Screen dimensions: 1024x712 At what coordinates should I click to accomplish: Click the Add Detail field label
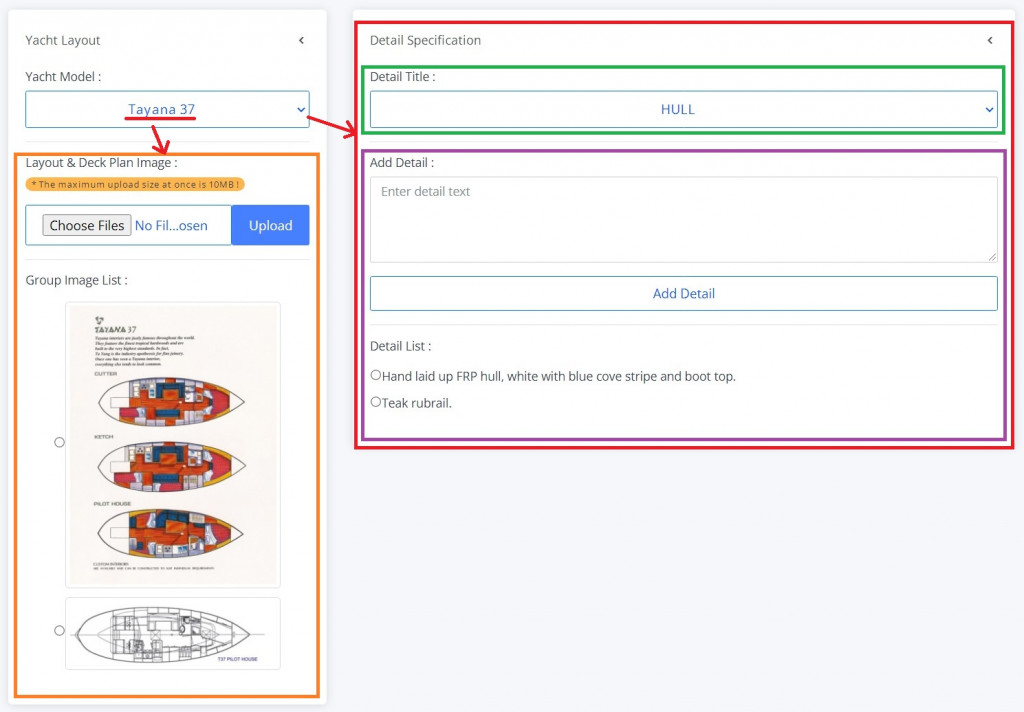(x=402, y=163)
